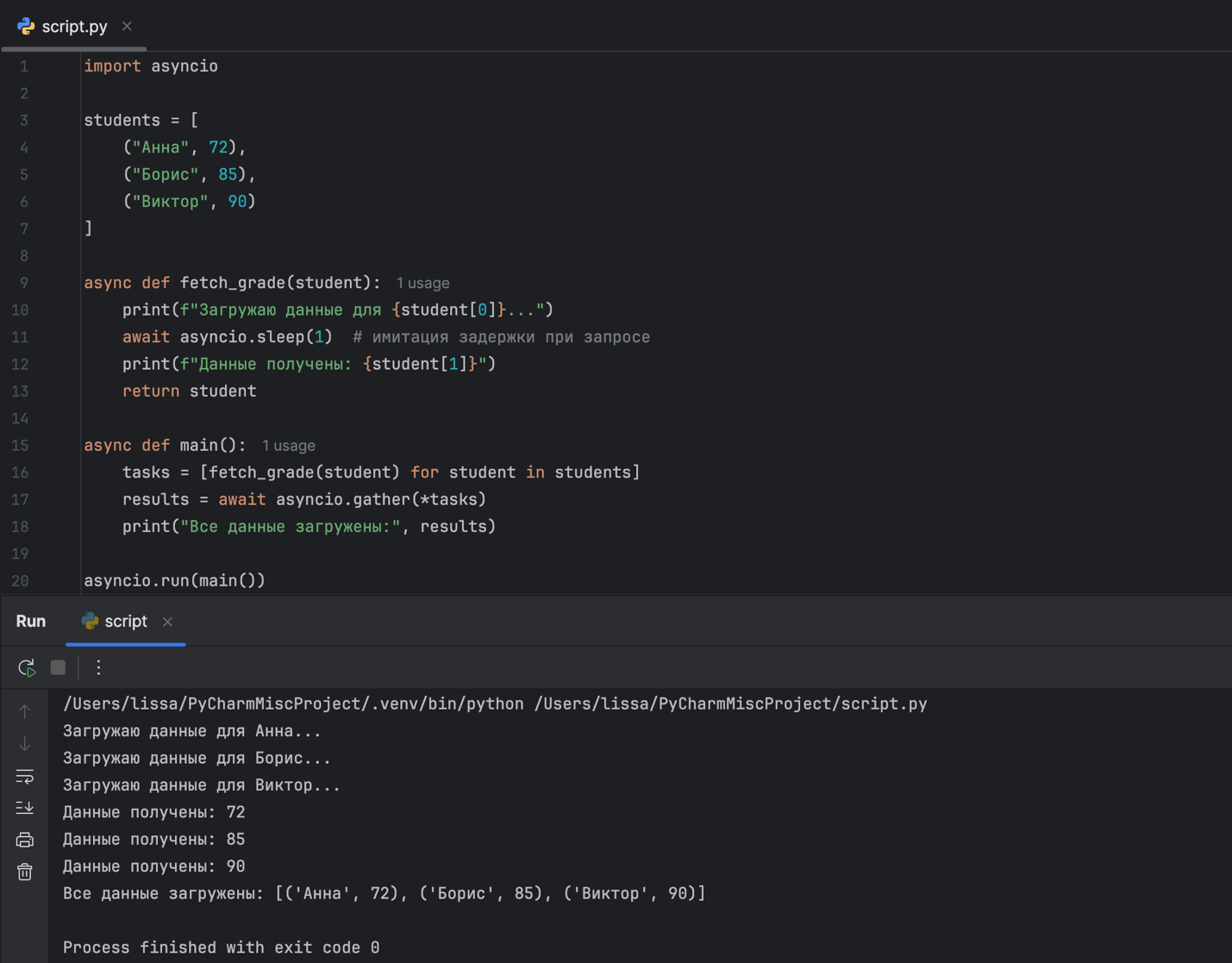Image resolution: width=1232 pixels, height=963 pixels.
Task: Toggle soft-wrap in the run console
Action: coord(25,776)
